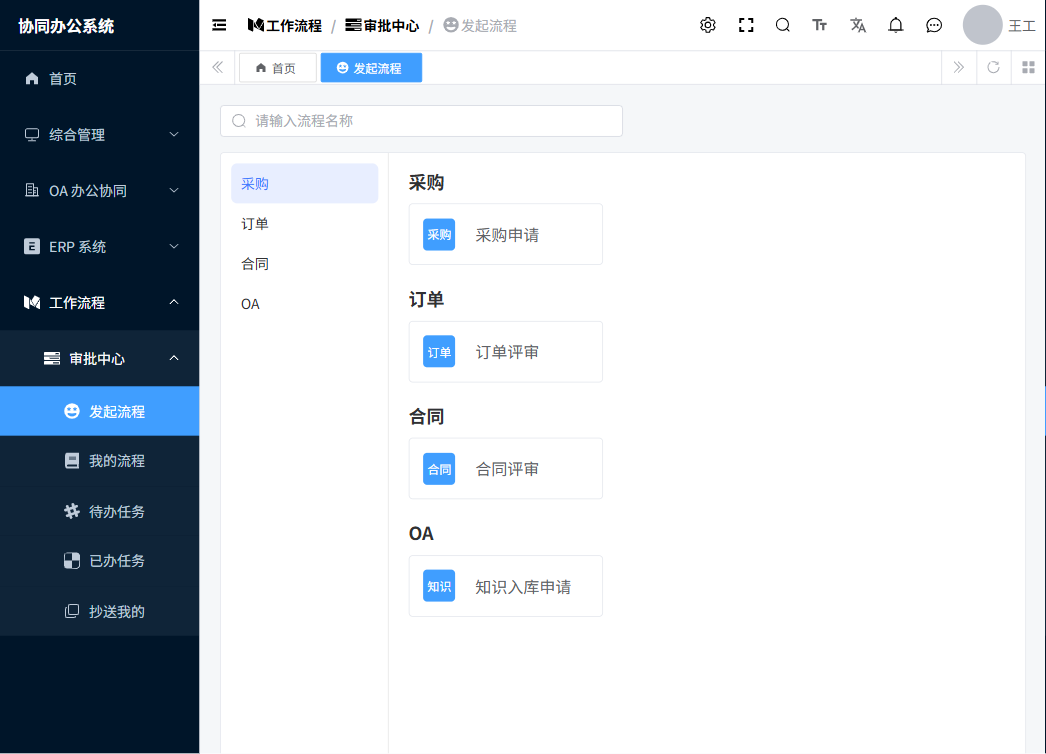
Task: Click the 采购 section heading
Action: click(x=426, y=182)
